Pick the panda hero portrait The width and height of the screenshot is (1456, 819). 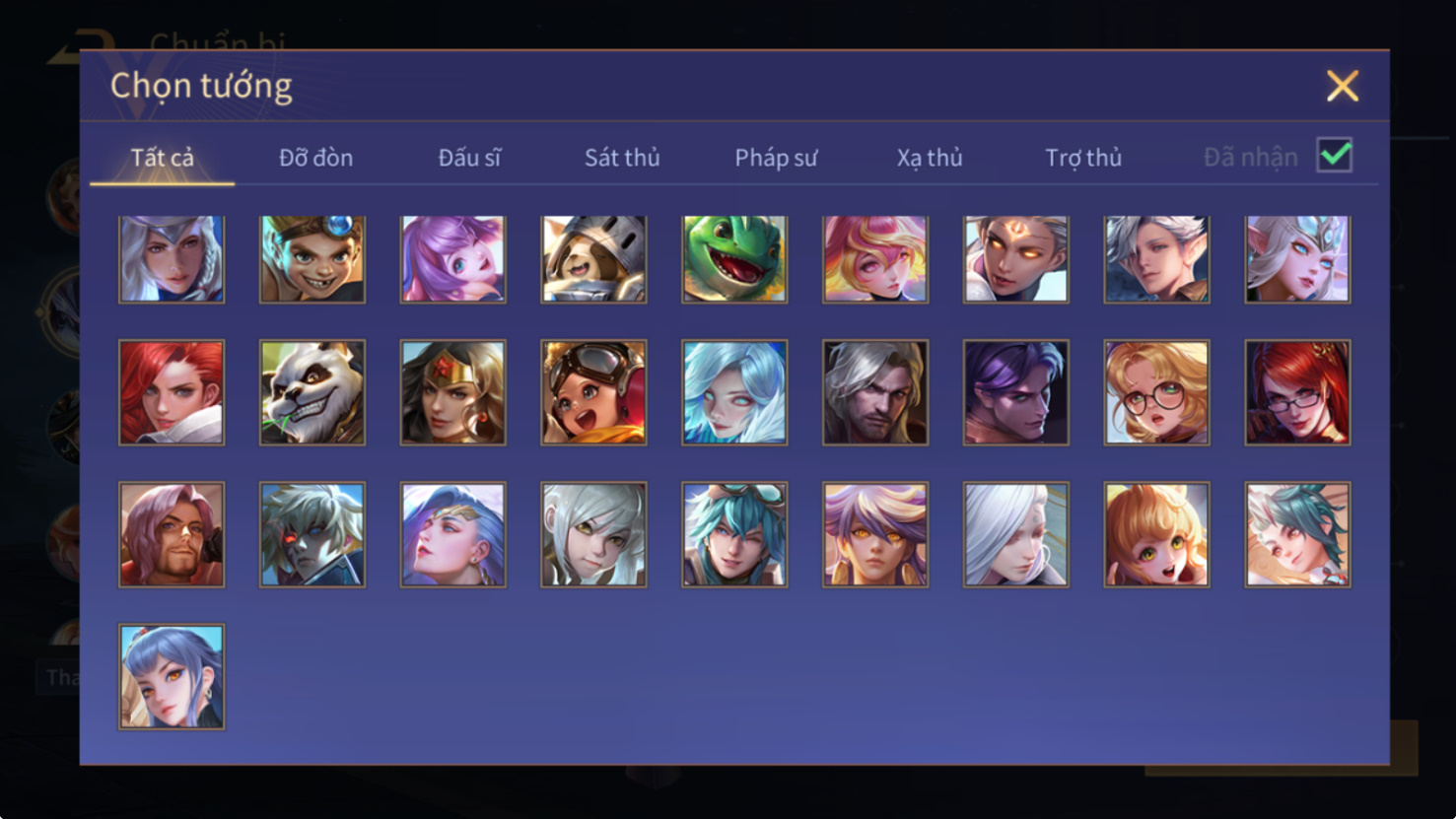312,392
